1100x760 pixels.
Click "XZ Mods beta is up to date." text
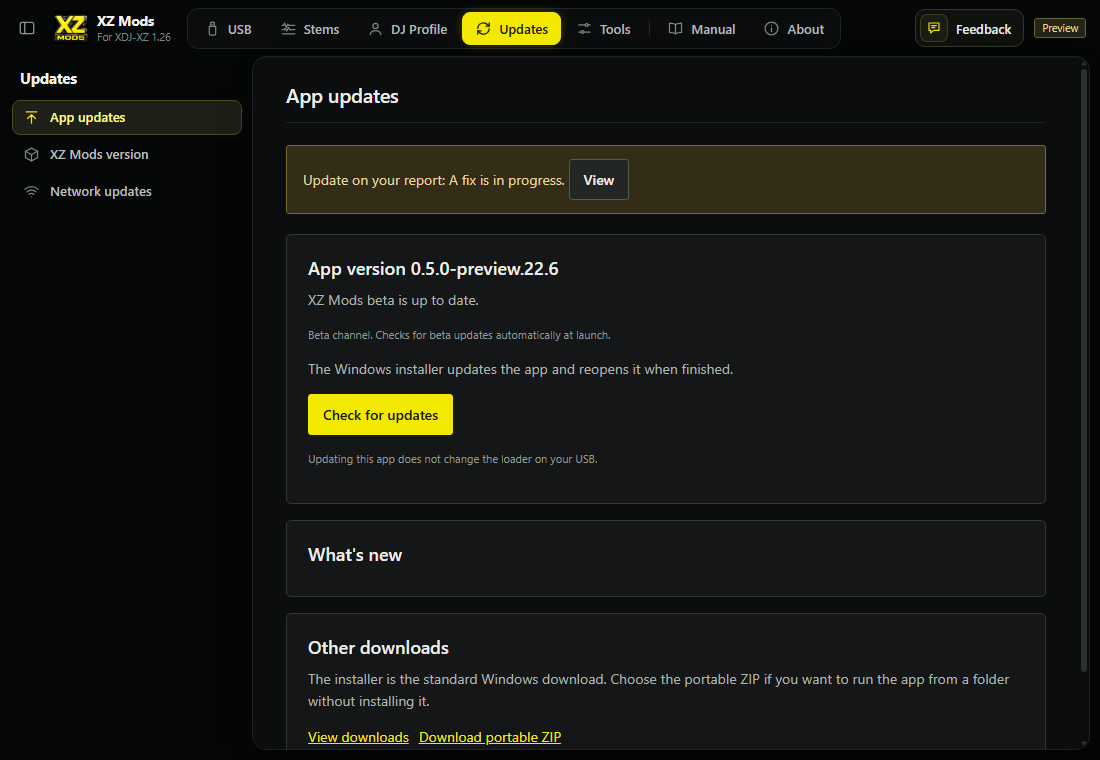point(393,300)
